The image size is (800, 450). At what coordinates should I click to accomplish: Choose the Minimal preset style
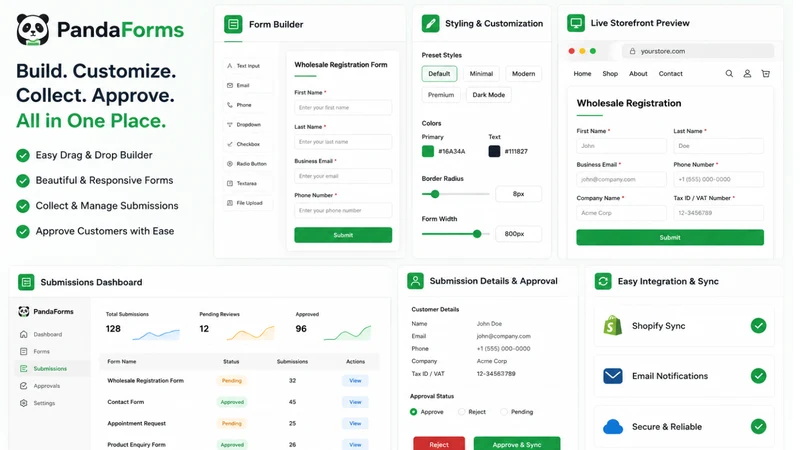481,73
